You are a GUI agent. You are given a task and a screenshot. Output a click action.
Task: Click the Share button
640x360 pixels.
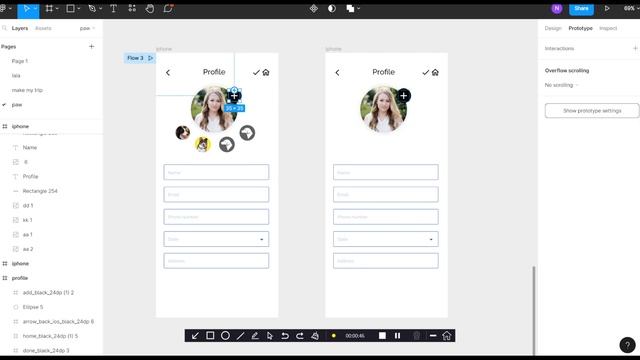click(581, 9)
